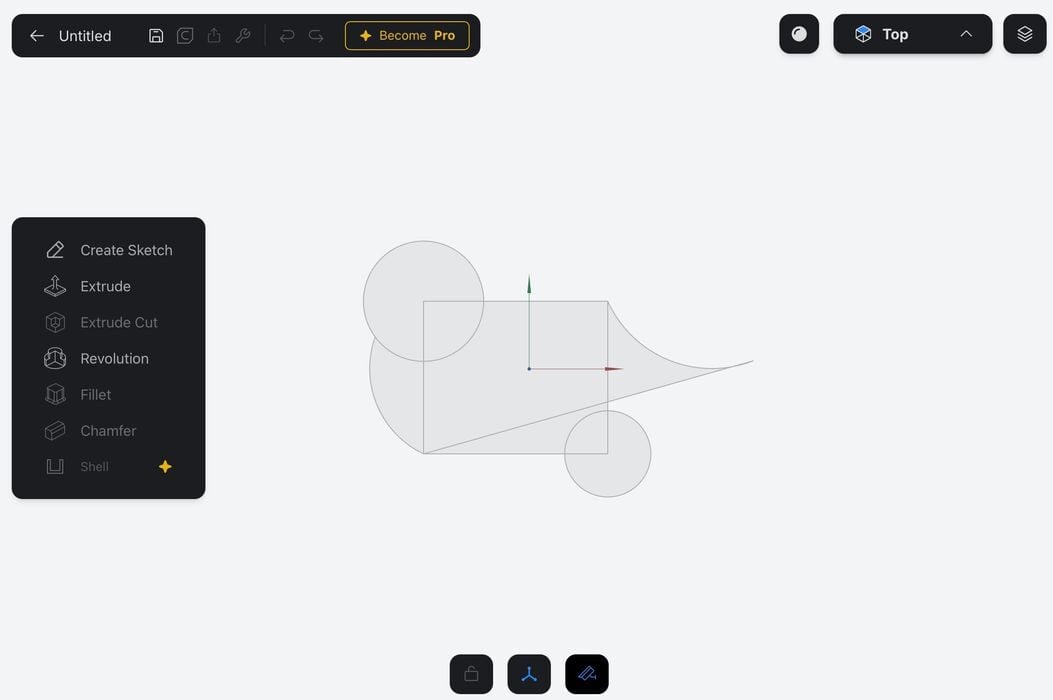
Task: Save the document using the floppy disk icon
Action: (156, 36)
